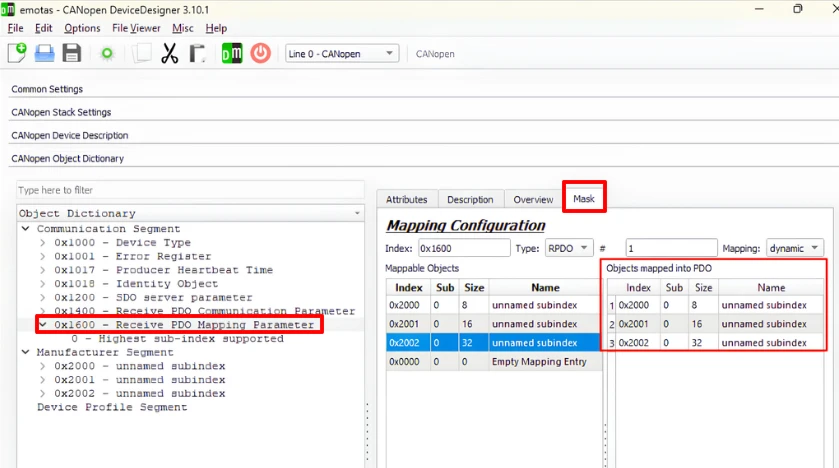Open the Misc menu

tap(182, 28)
